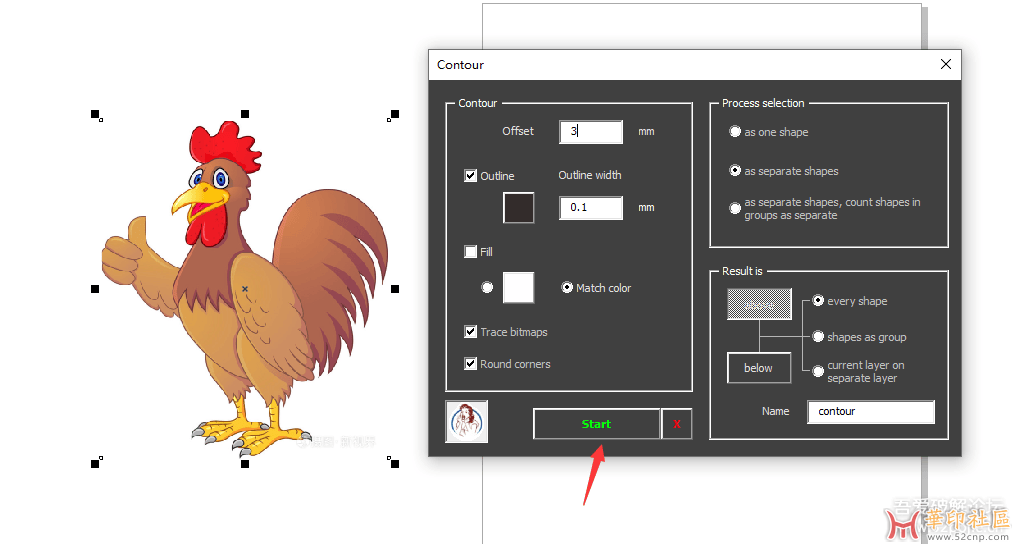This screenshot has width=1013, height=544.
Task: Choose 'shapes as group' result option
Action: [x=818, y=337]
